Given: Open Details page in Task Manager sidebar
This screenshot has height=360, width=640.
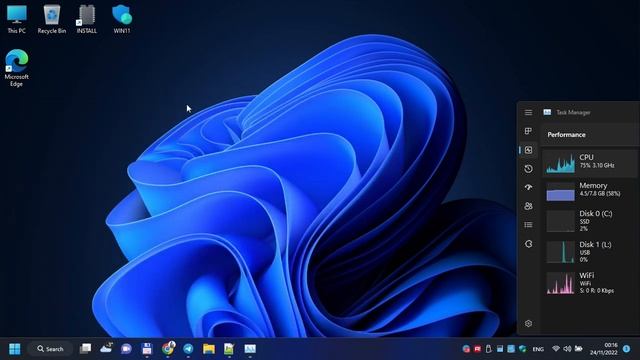Looking at the screenshot, I should (x=528, y=225).
